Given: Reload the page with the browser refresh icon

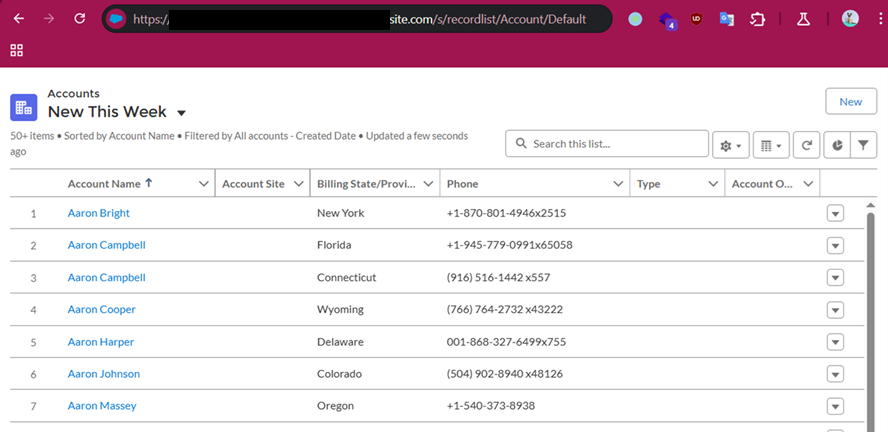Looking at the screenshot, I should [80, 19].
